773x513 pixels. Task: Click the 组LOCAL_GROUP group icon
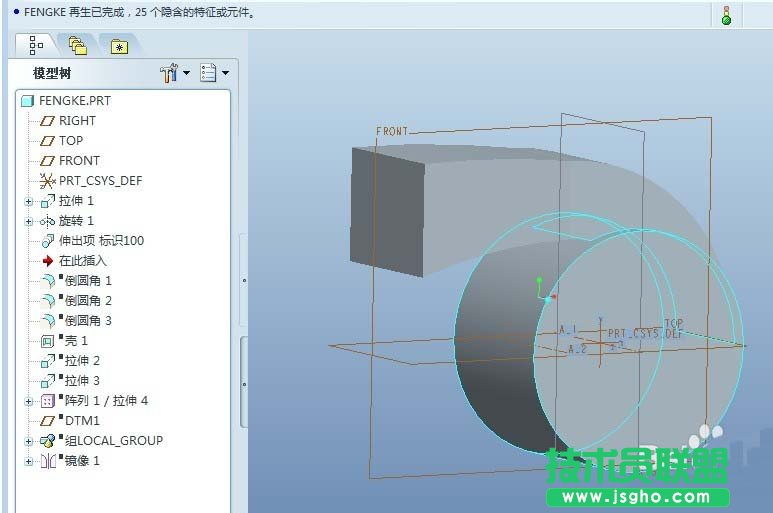pos(47,441)
